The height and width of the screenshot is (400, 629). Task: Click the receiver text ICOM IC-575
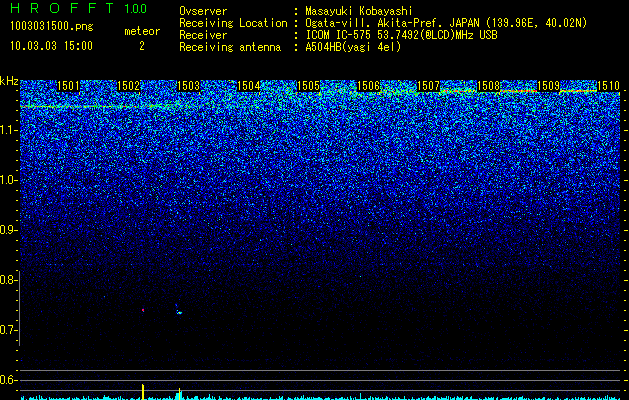[x=340, y=35]
